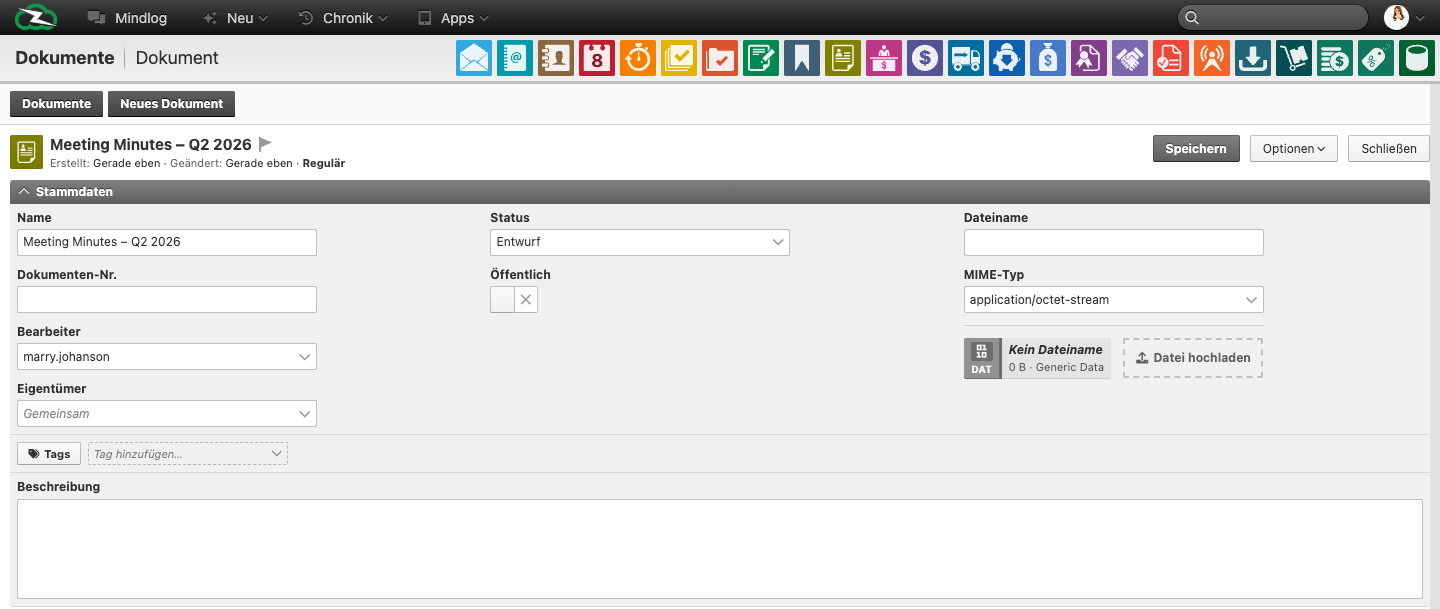The image size is (1440, 609).
Task: Open the olive documents app icon
Action: [843, 58]
